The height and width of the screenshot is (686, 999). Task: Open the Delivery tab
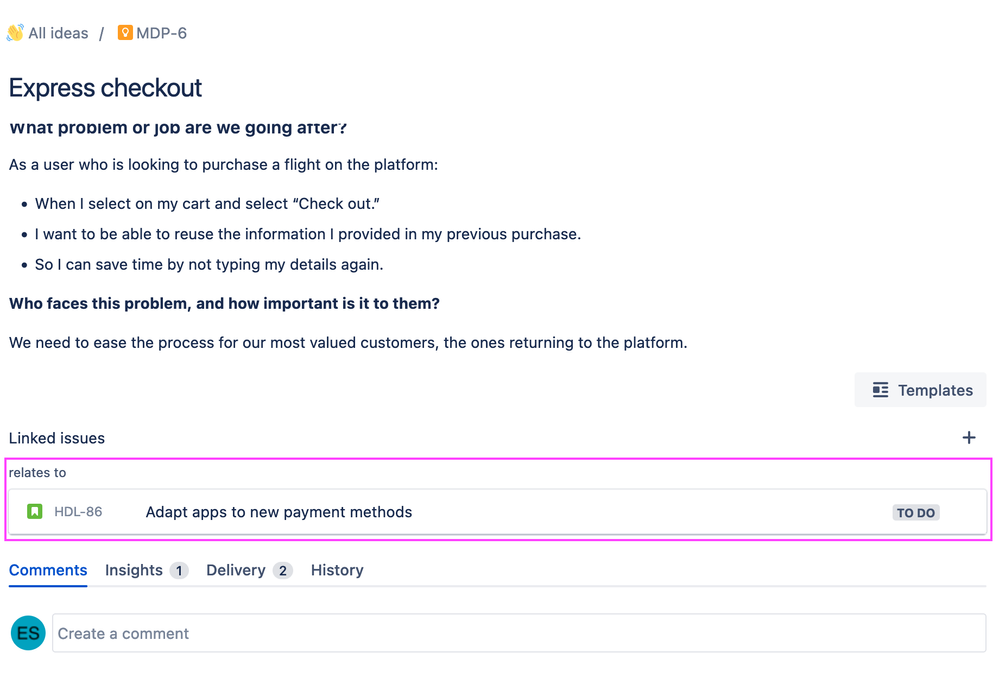(238, 570)
